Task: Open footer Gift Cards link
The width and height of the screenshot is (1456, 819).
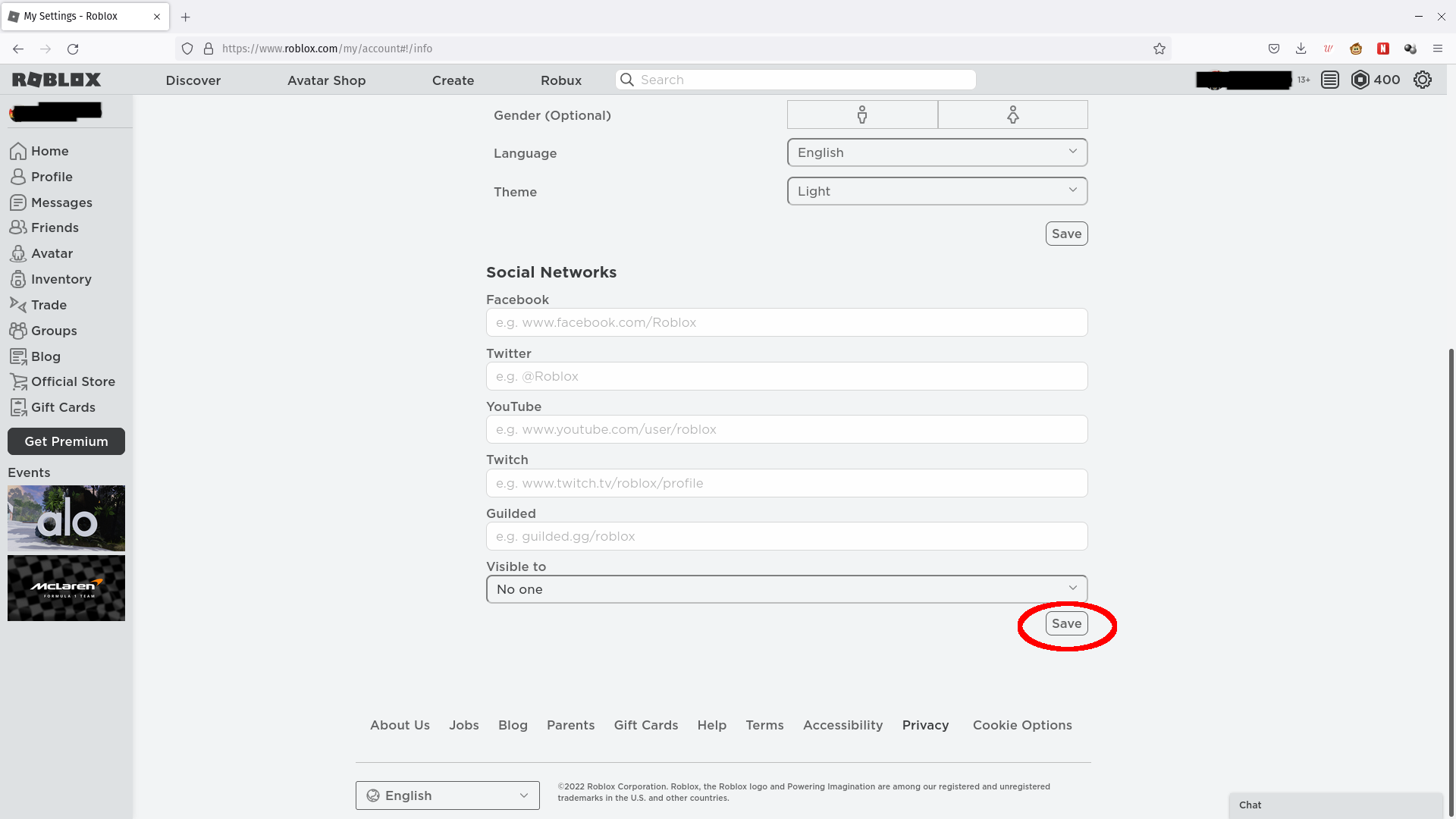Action: point(646,725)
